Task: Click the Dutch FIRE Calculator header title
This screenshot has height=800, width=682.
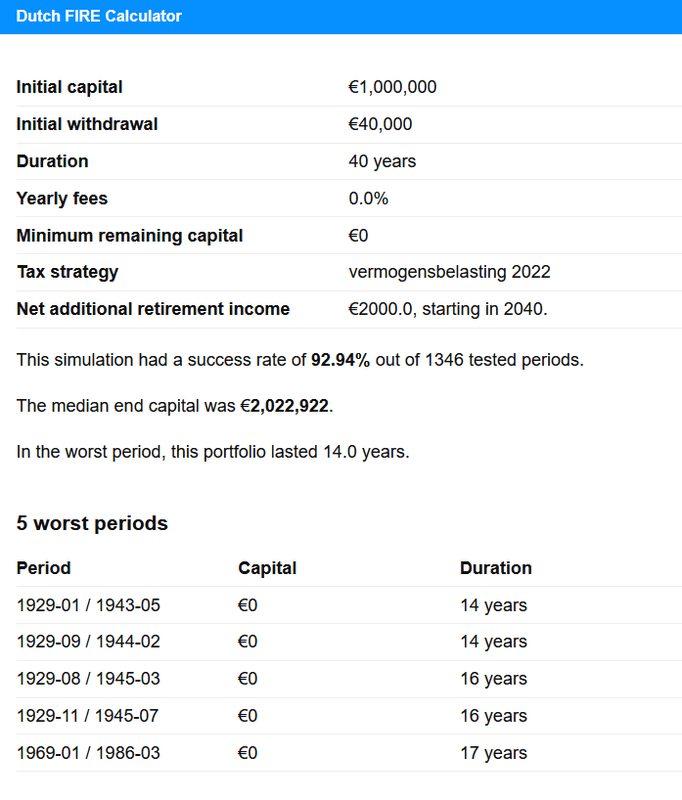Action: [x=99, y=17]
